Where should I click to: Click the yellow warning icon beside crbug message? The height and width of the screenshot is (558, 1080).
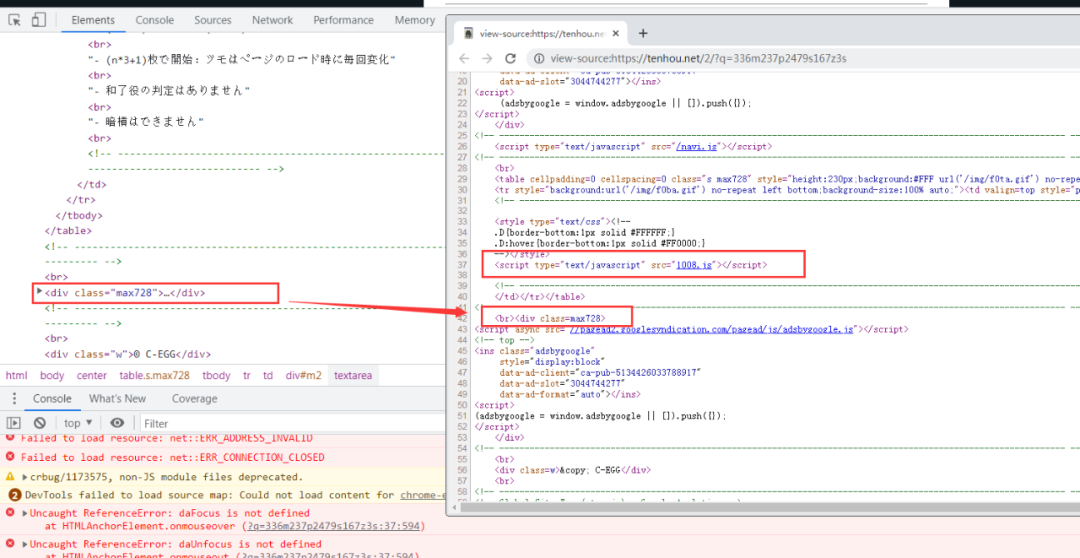(x=10, y=476)
